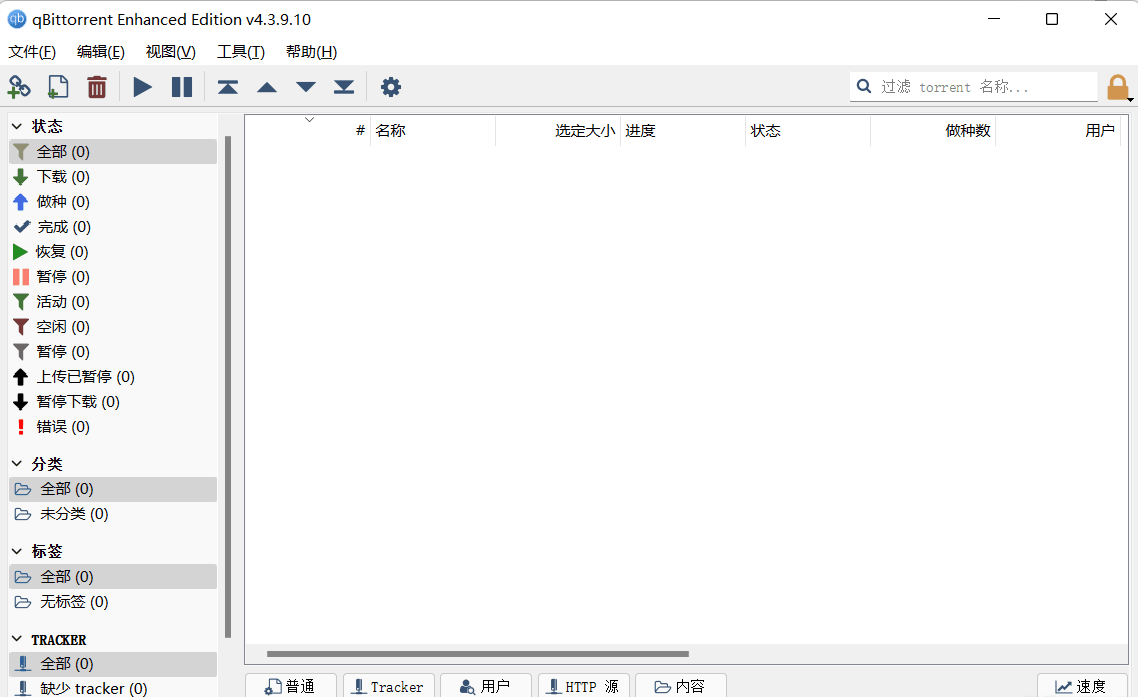
Task: Select the 下载 (0) status filter
Action: [x=62, y=177]
